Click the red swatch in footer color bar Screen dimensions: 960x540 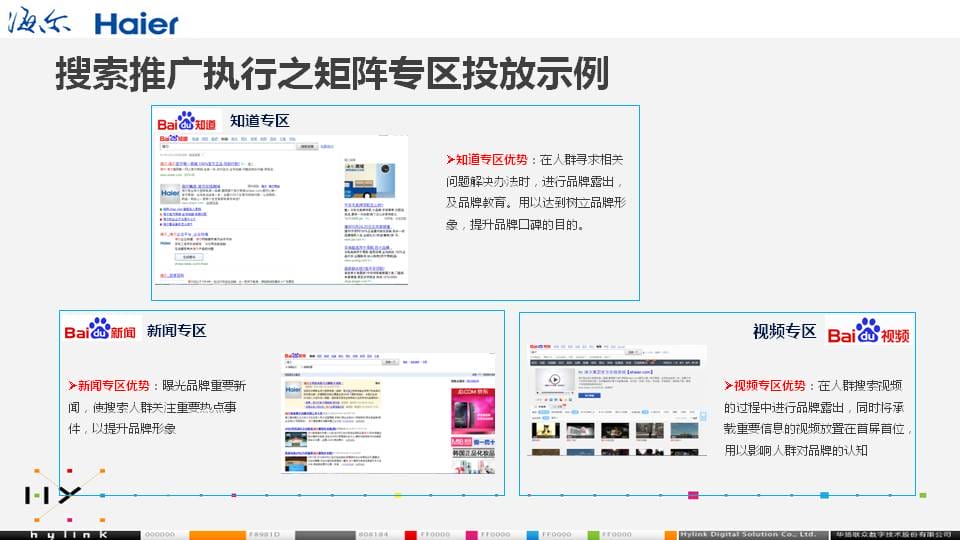411,535
